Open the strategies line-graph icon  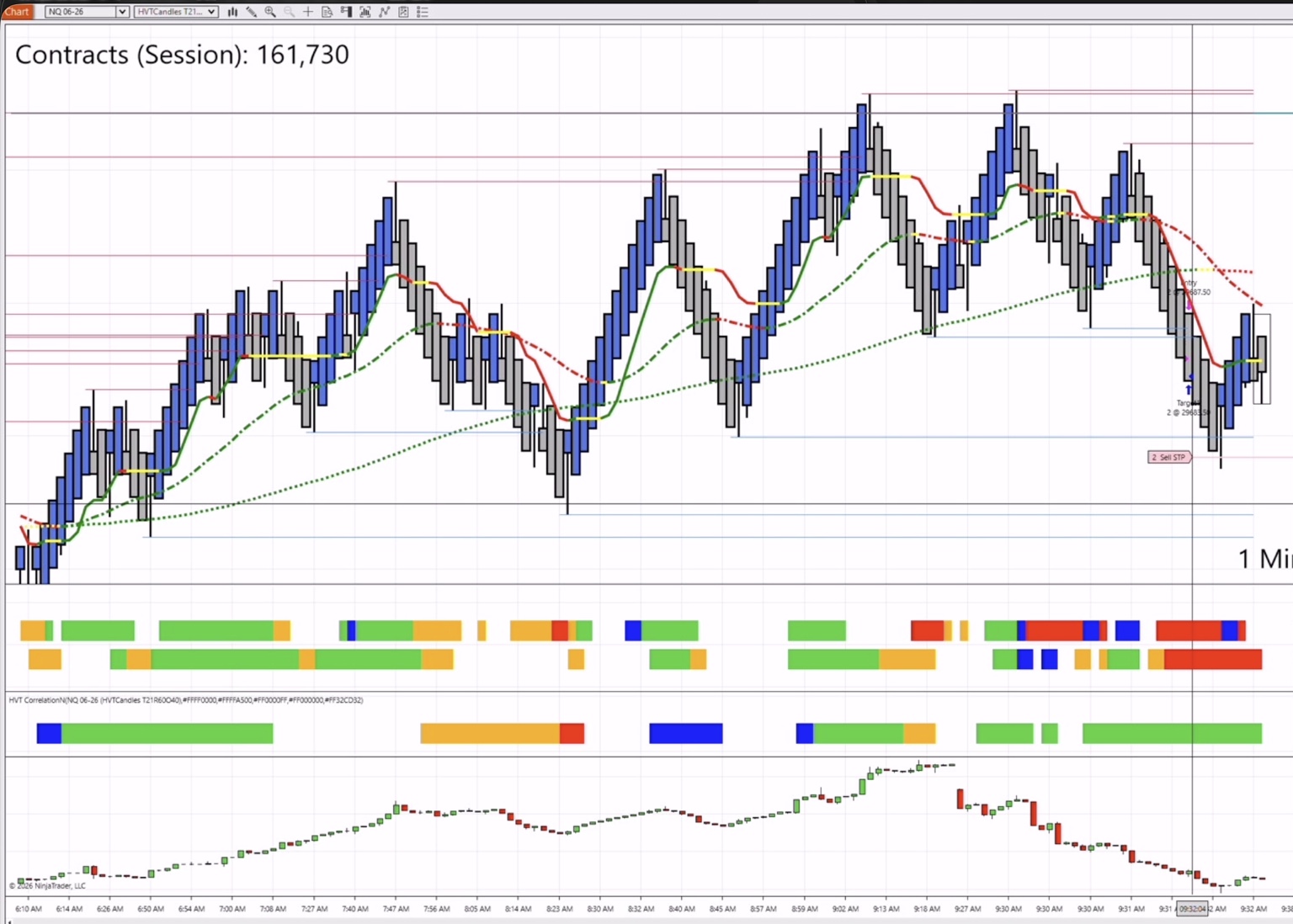(x=385, y=12)
